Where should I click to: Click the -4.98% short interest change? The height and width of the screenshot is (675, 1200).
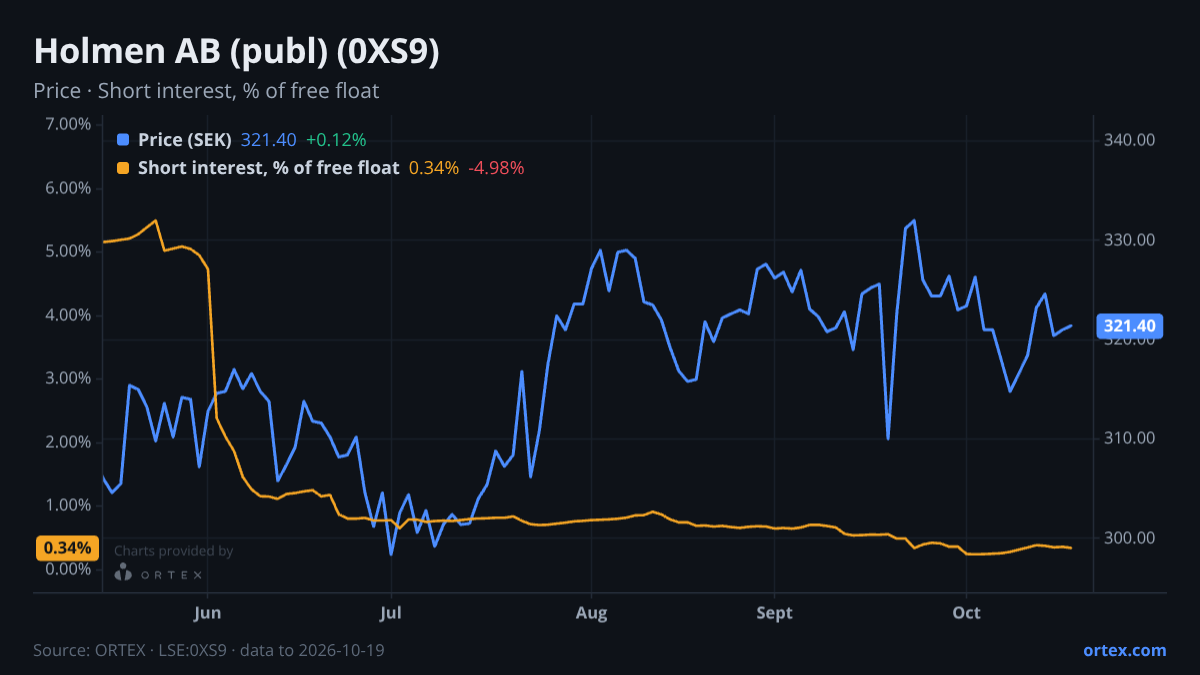click(496, 168)
